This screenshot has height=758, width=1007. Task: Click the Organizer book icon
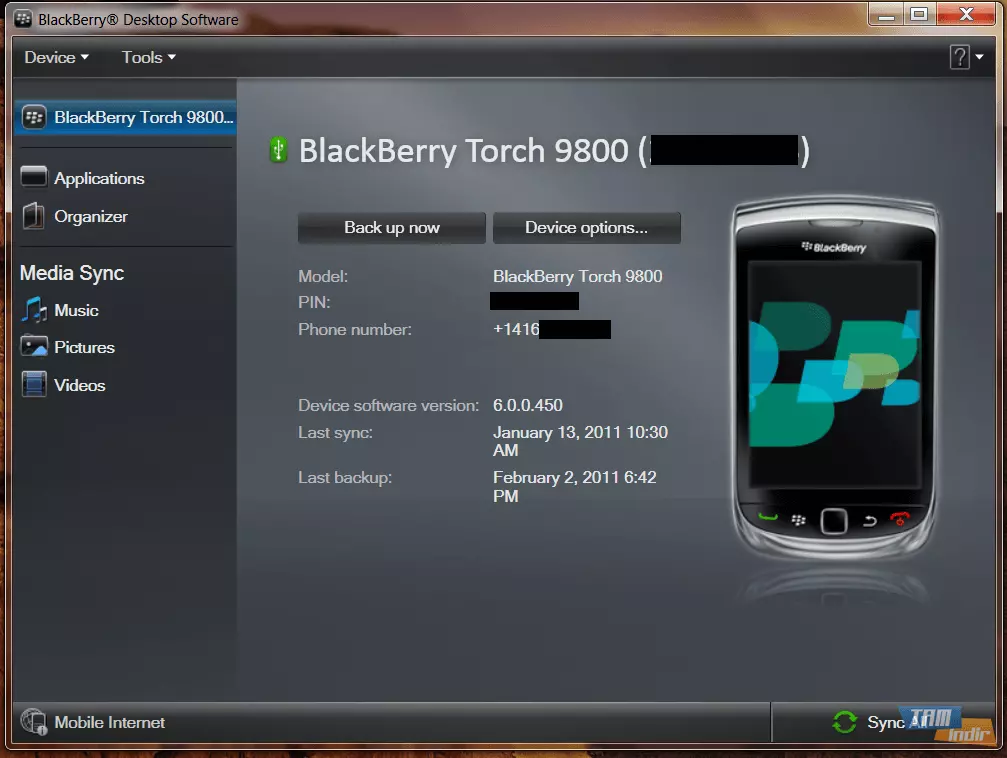pos(33,216)
